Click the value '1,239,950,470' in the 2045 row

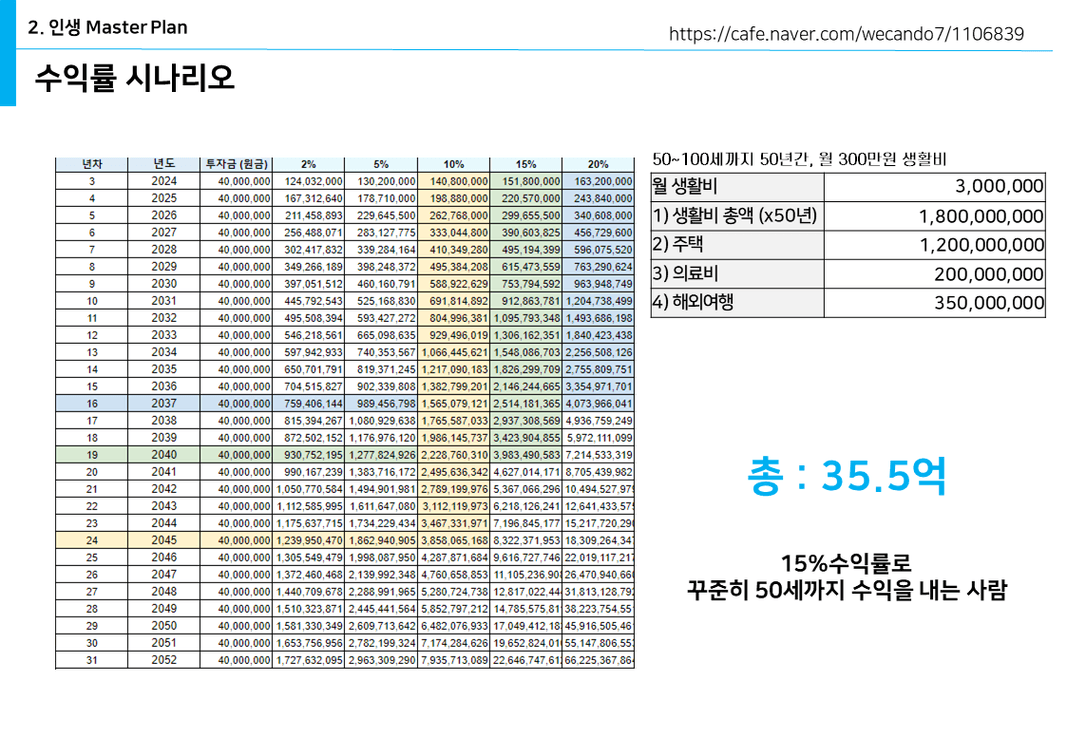(x=310, y=540)
